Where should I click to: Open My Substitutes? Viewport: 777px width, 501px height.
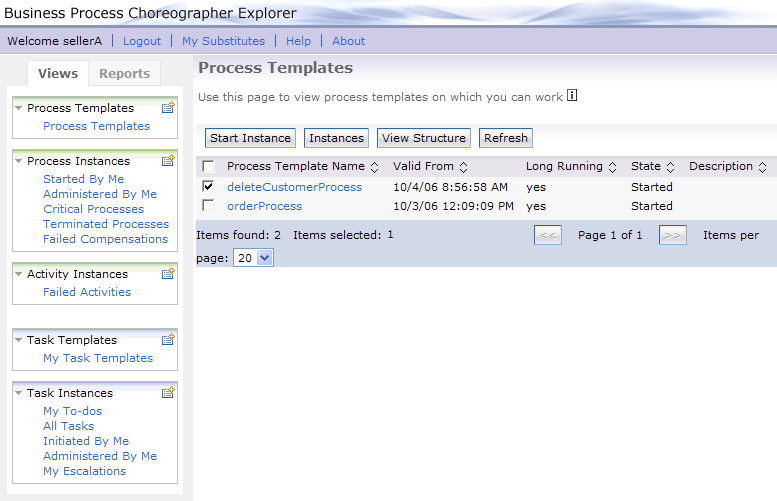coord(223,41)
